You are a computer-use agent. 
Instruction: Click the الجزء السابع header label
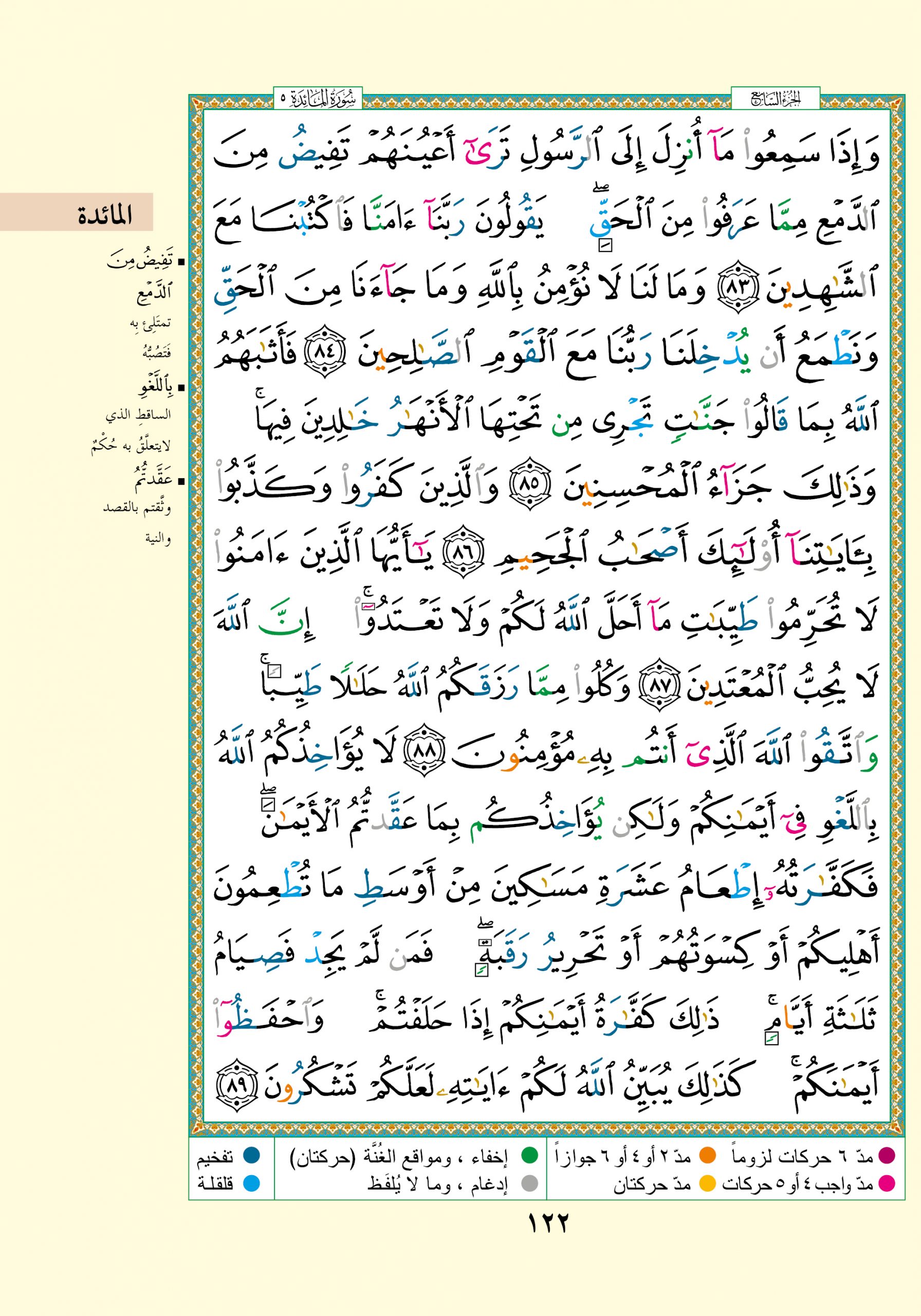pos(776,99)
